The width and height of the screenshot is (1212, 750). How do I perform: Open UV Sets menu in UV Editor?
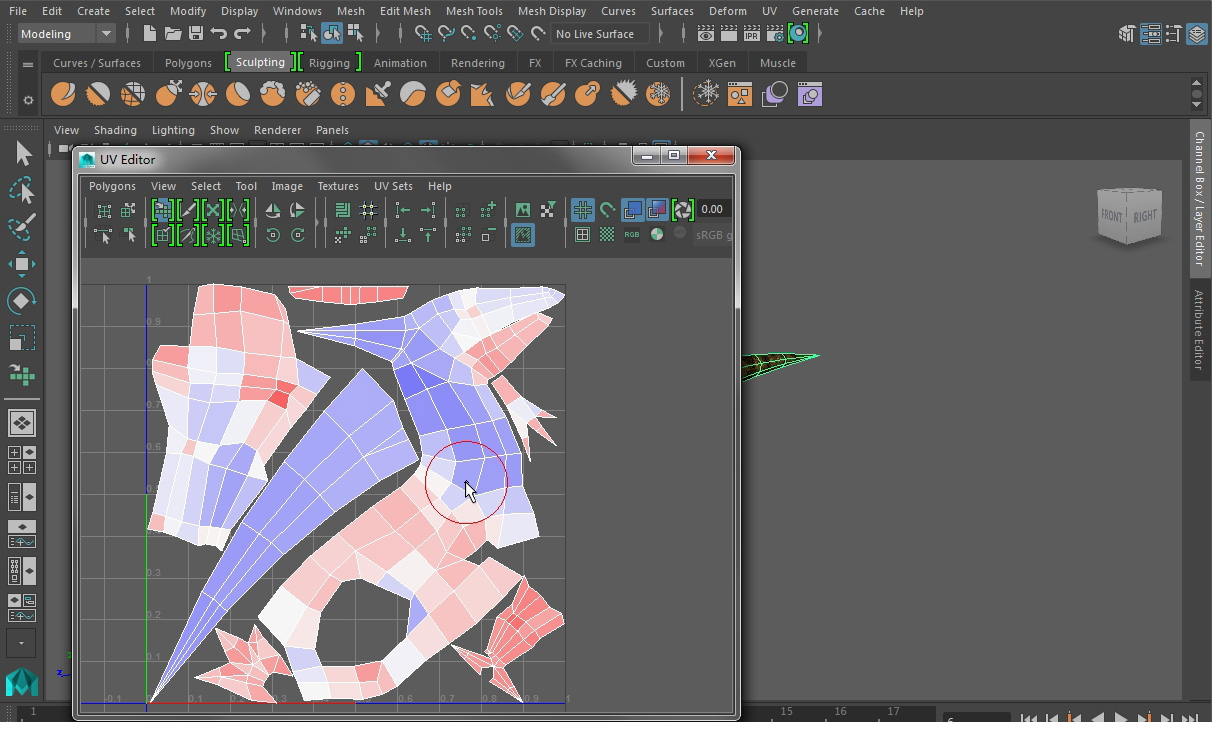393,186
